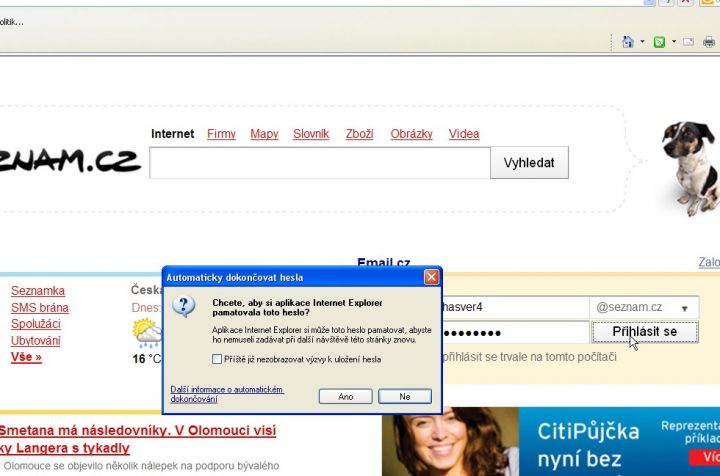Open the SMS brána link
This screenshot has width=720, height=476.
40,308
